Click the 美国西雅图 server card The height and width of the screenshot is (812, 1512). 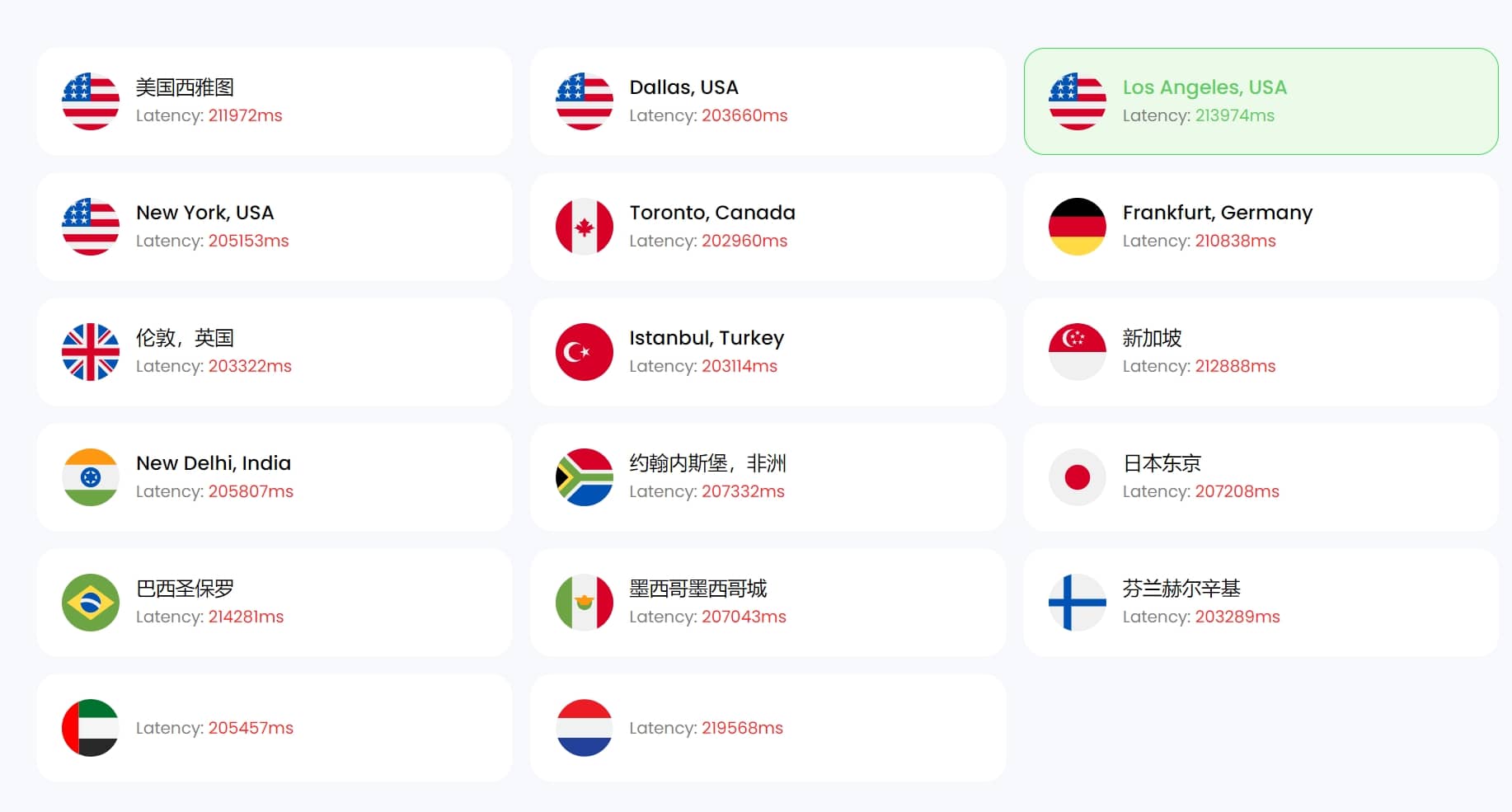click(x=274, y=101)
